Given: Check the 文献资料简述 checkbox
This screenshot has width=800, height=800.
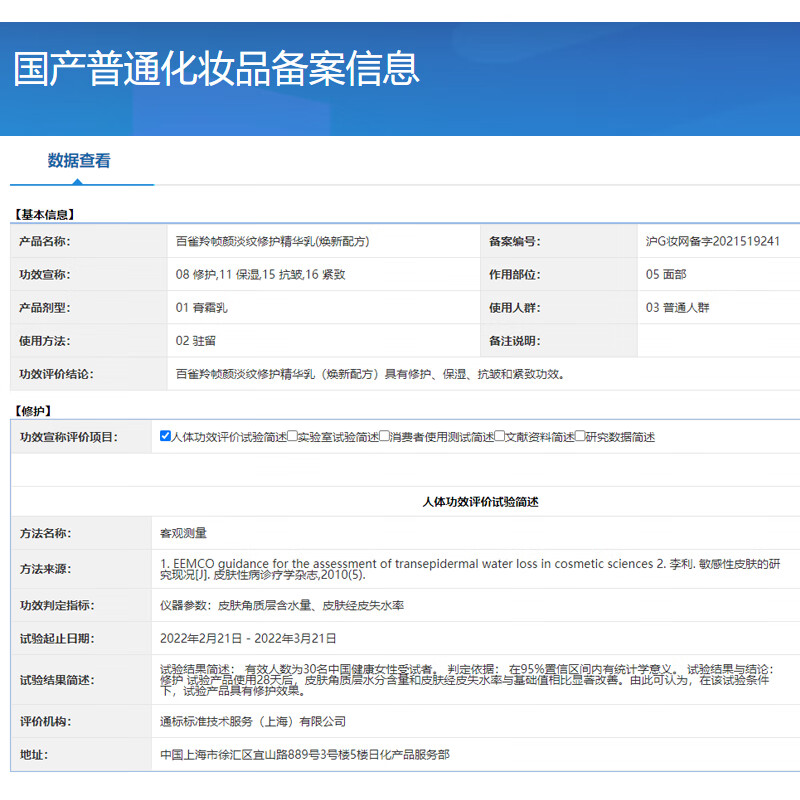Looking at the screenshot, I should pos(499,436).
